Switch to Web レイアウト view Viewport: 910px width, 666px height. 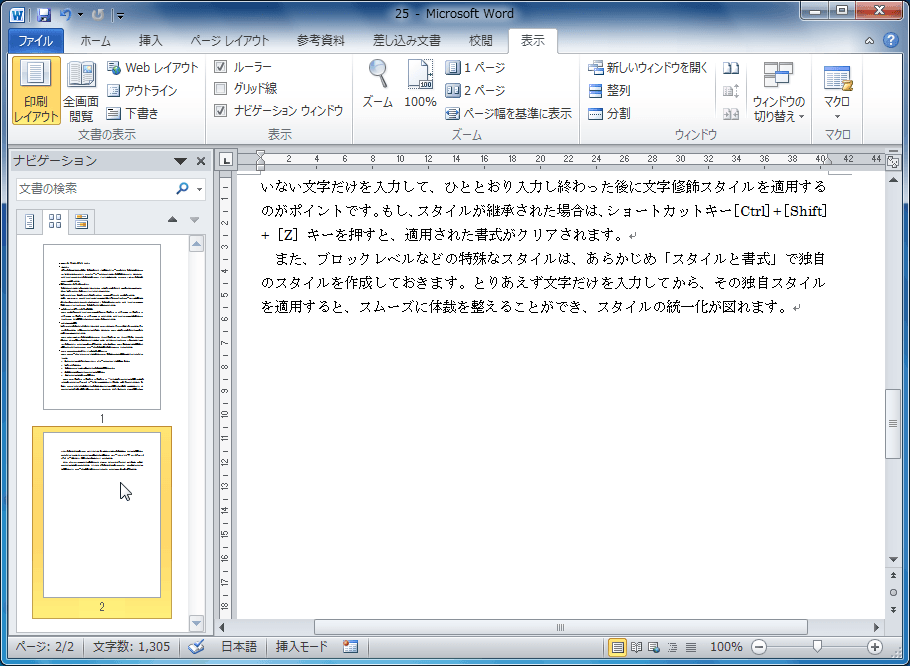tap(153, 67)
